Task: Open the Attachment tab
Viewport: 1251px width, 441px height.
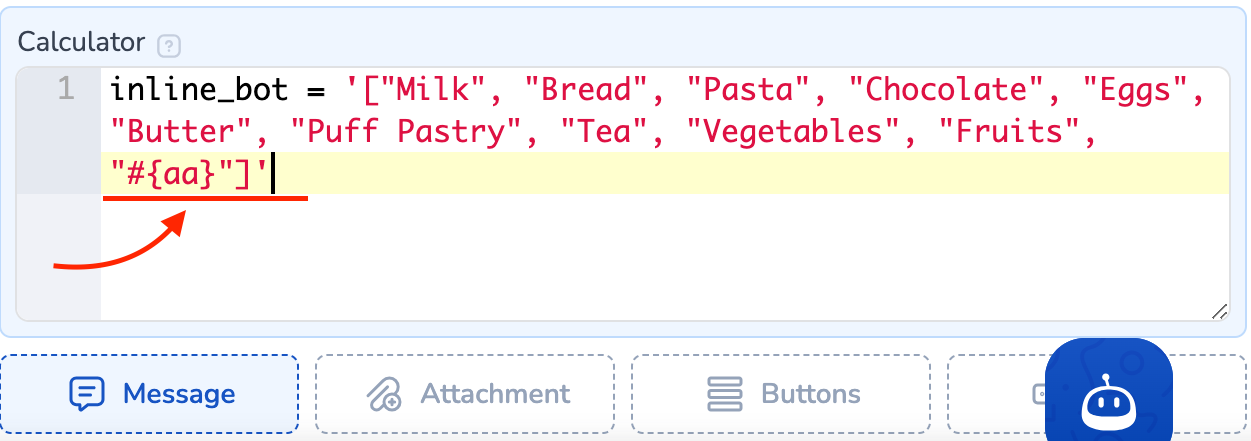Action: [x=465, y=394]
